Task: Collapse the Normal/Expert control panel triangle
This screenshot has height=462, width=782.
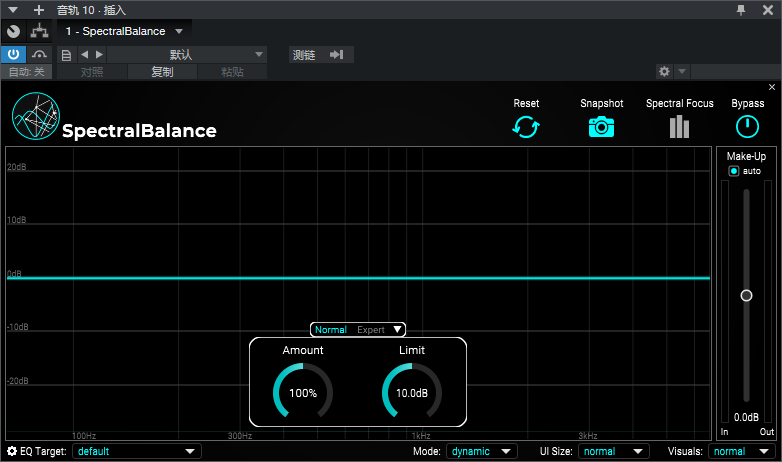Action: pyautogui.click(x=397, y=329)
